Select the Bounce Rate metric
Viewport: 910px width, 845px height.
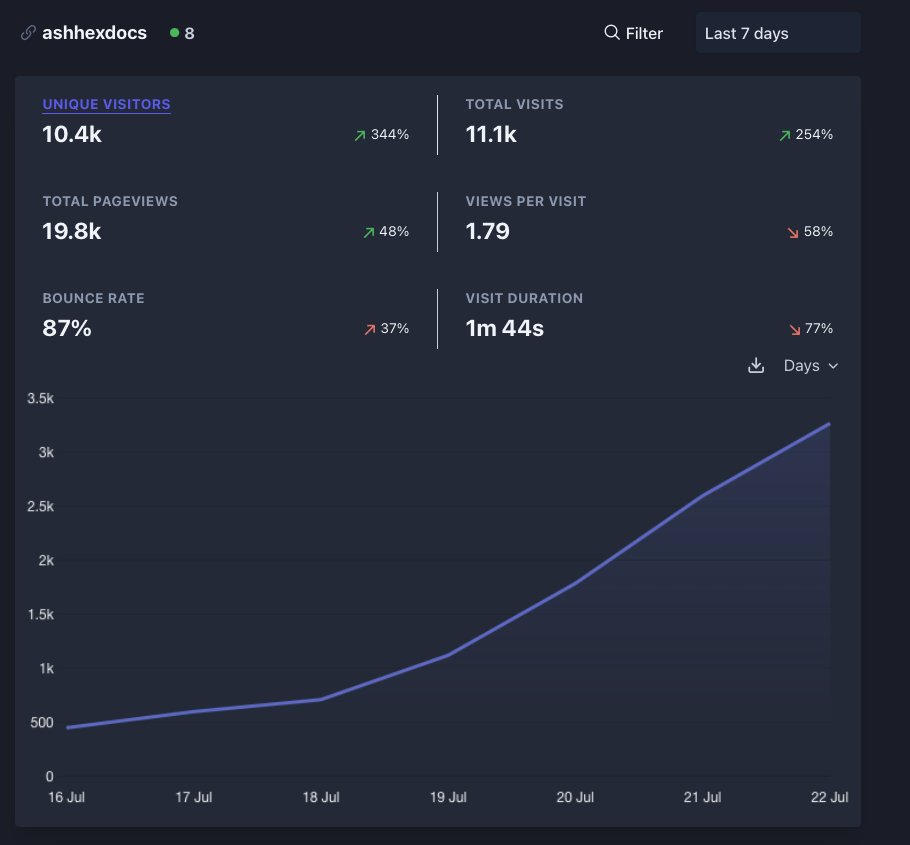(x=93, y=298)
